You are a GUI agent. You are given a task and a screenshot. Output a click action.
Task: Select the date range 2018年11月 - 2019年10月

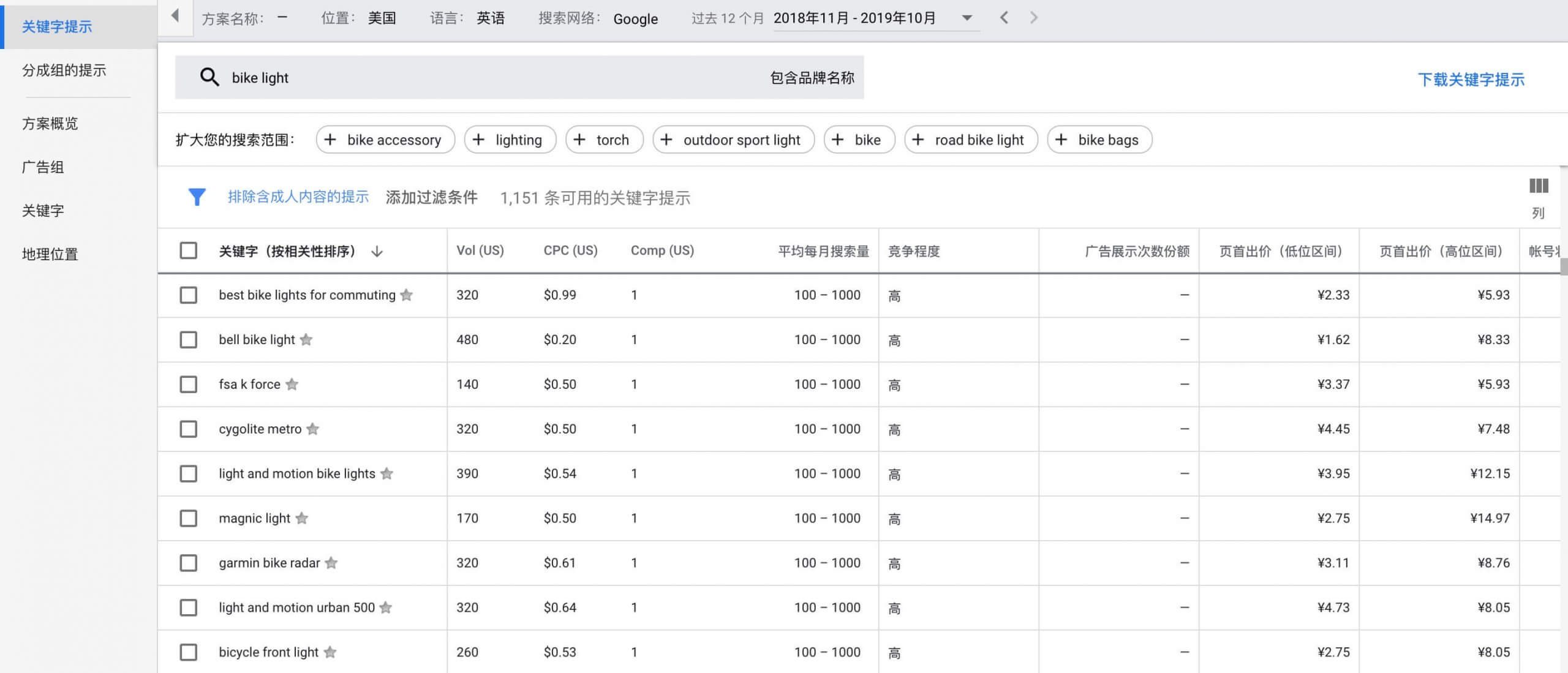(x=854, y=18)
